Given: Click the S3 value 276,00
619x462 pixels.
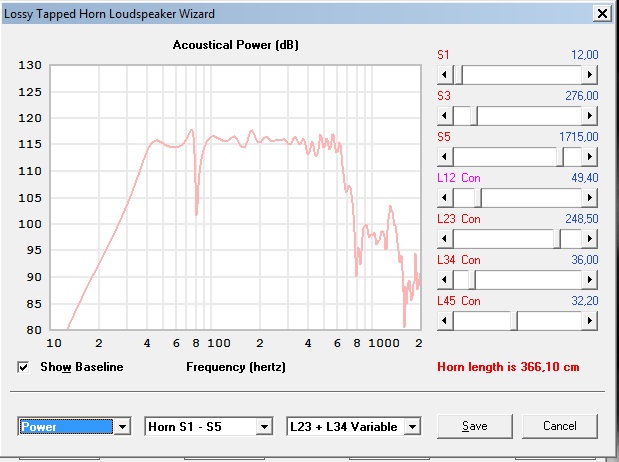Looking at the screenshot, I should pyautogui.click(x=582, y=96).
